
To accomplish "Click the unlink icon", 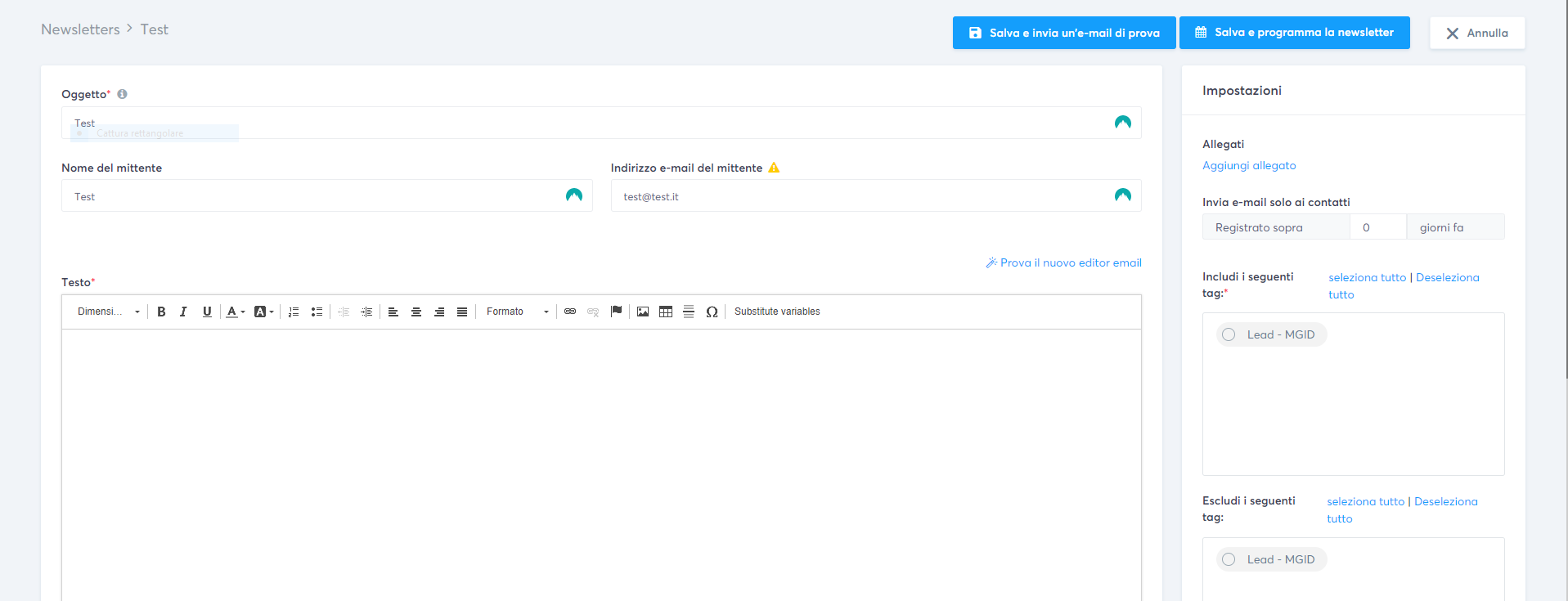I will pyautogui.click(x=593, y=312).
